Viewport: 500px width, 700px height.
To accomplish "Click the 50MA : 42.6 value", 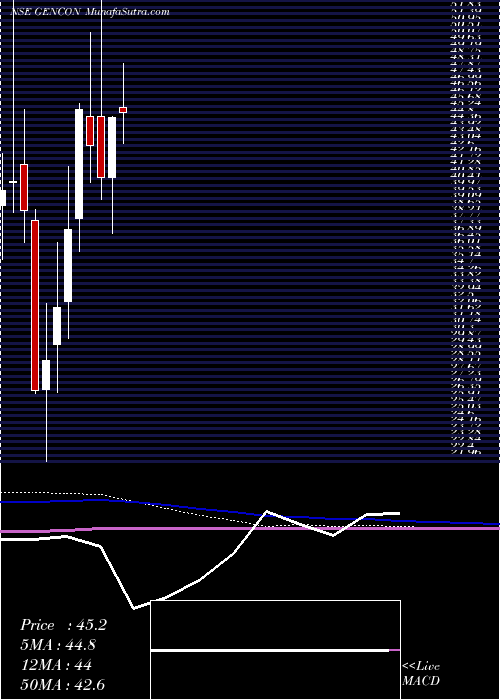I will pyautogui.click(x=62, y=685).
